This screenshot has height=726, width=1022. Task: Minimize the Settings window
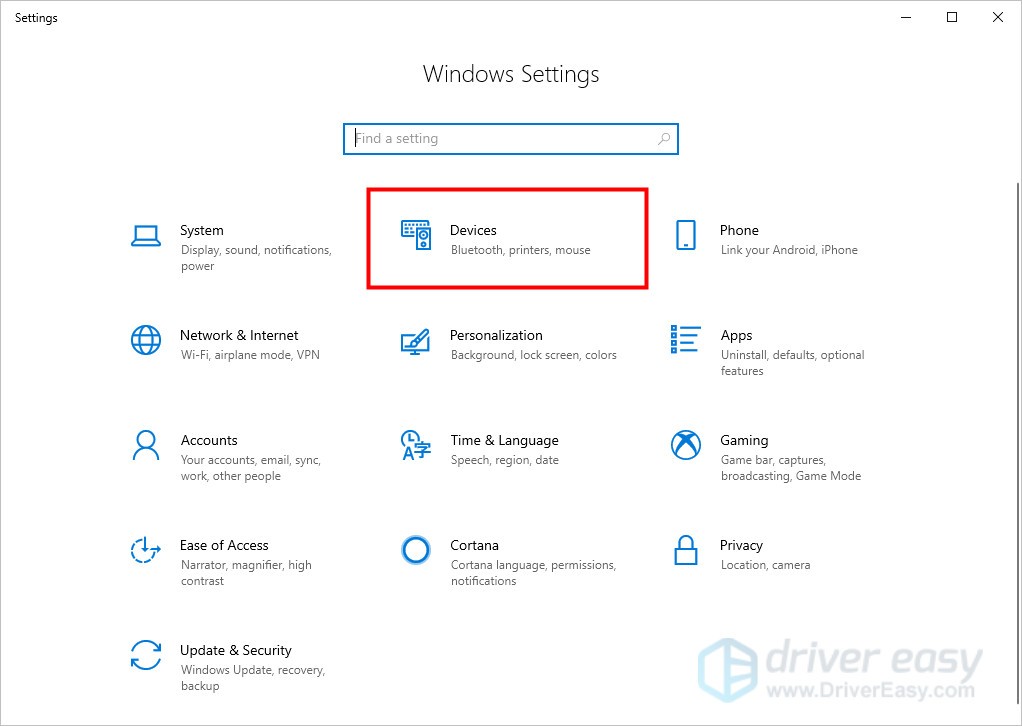pos(906,18)
